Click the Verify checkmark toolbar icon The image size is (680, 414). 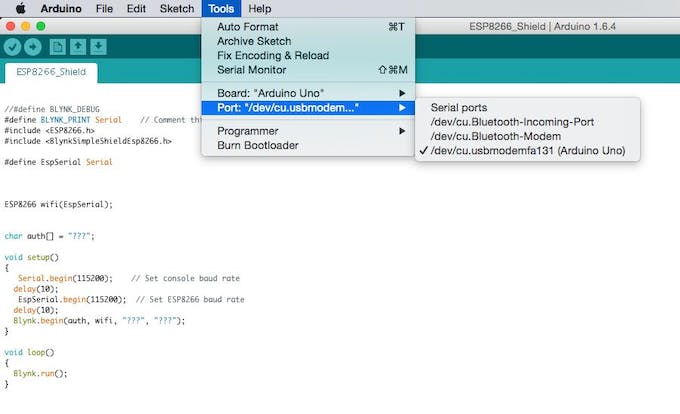point(13,47)
